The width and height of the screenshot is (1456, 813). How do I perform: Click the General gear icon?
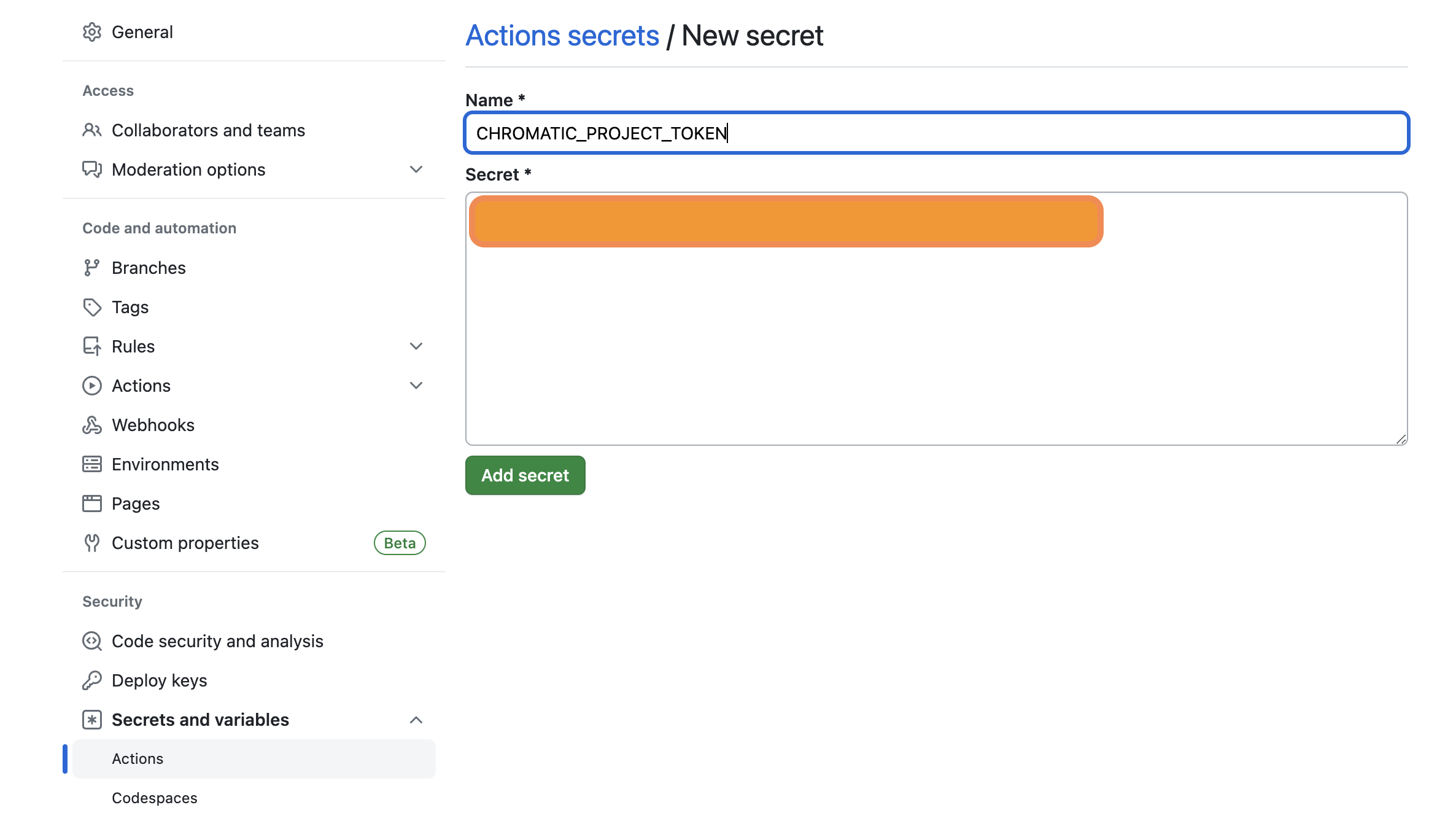click(92, 32)
